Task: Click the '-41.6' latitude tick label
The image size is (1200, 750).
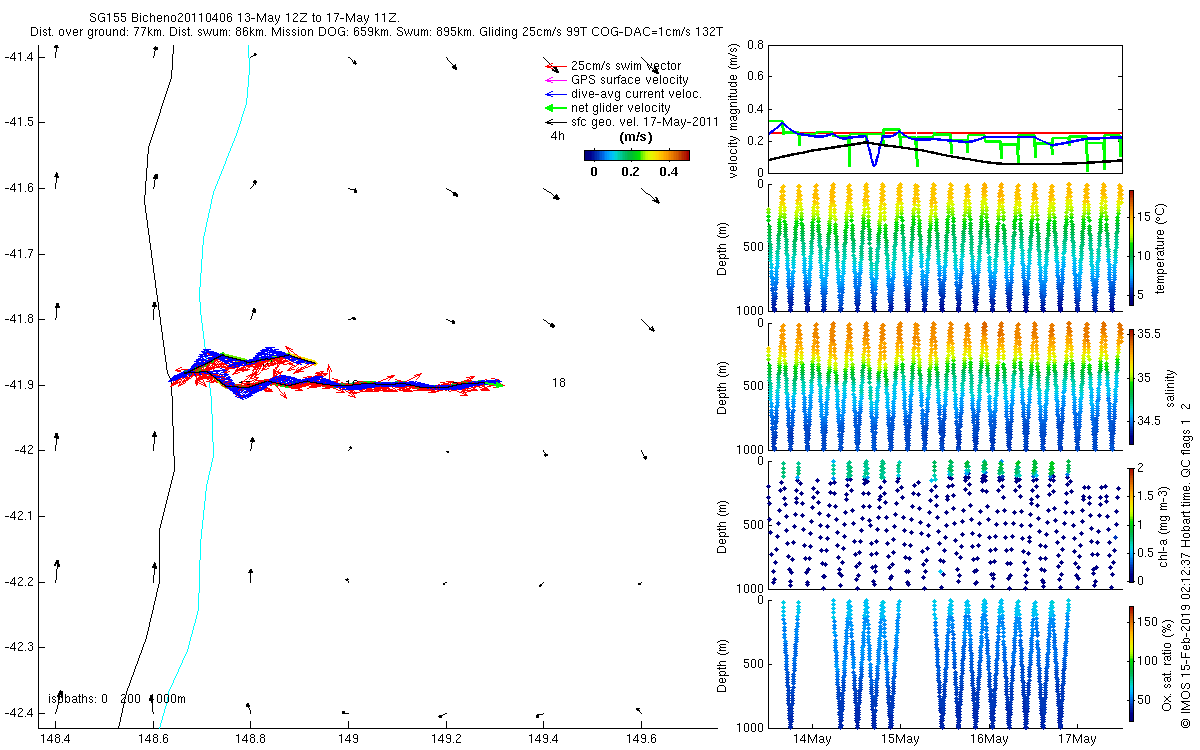Action: click(20, 188)
